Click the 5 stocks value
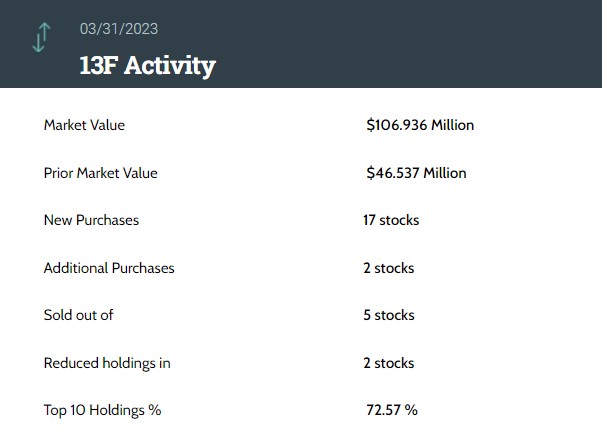The image size is (602, 436). tap(388, 315)
